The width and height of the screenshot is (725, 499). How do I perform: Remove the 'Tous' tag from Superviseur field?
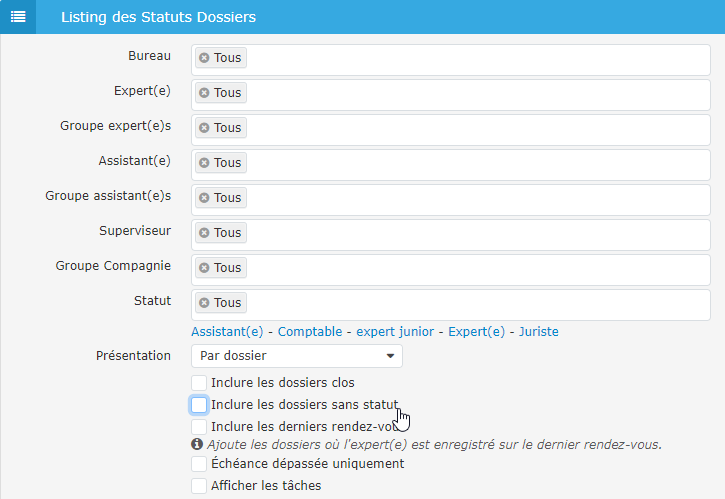[x=204, y=233]
